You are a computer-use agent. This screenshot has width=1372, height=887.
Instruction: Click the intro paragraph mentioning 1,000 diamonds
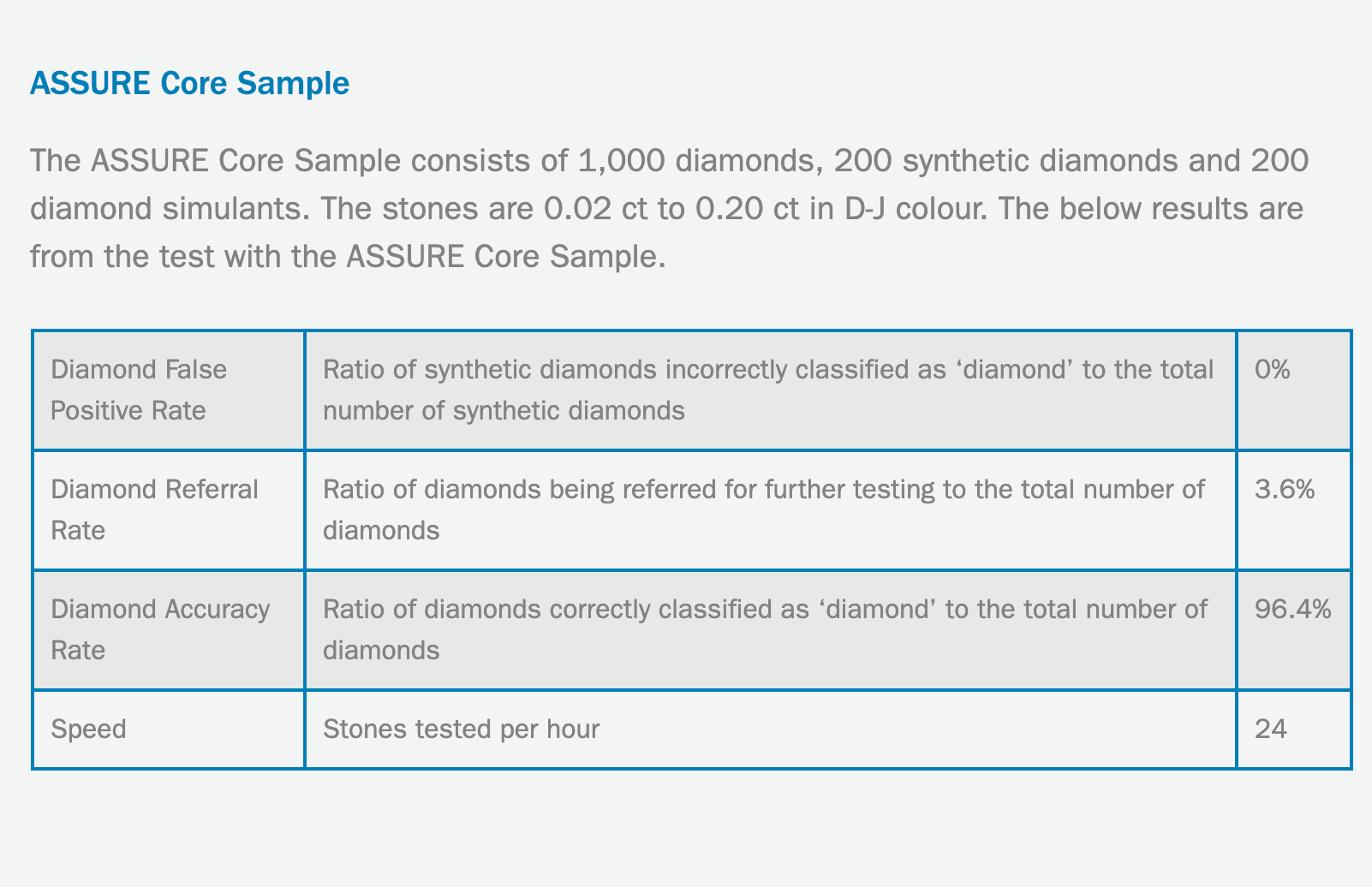[x=669, y=208]
